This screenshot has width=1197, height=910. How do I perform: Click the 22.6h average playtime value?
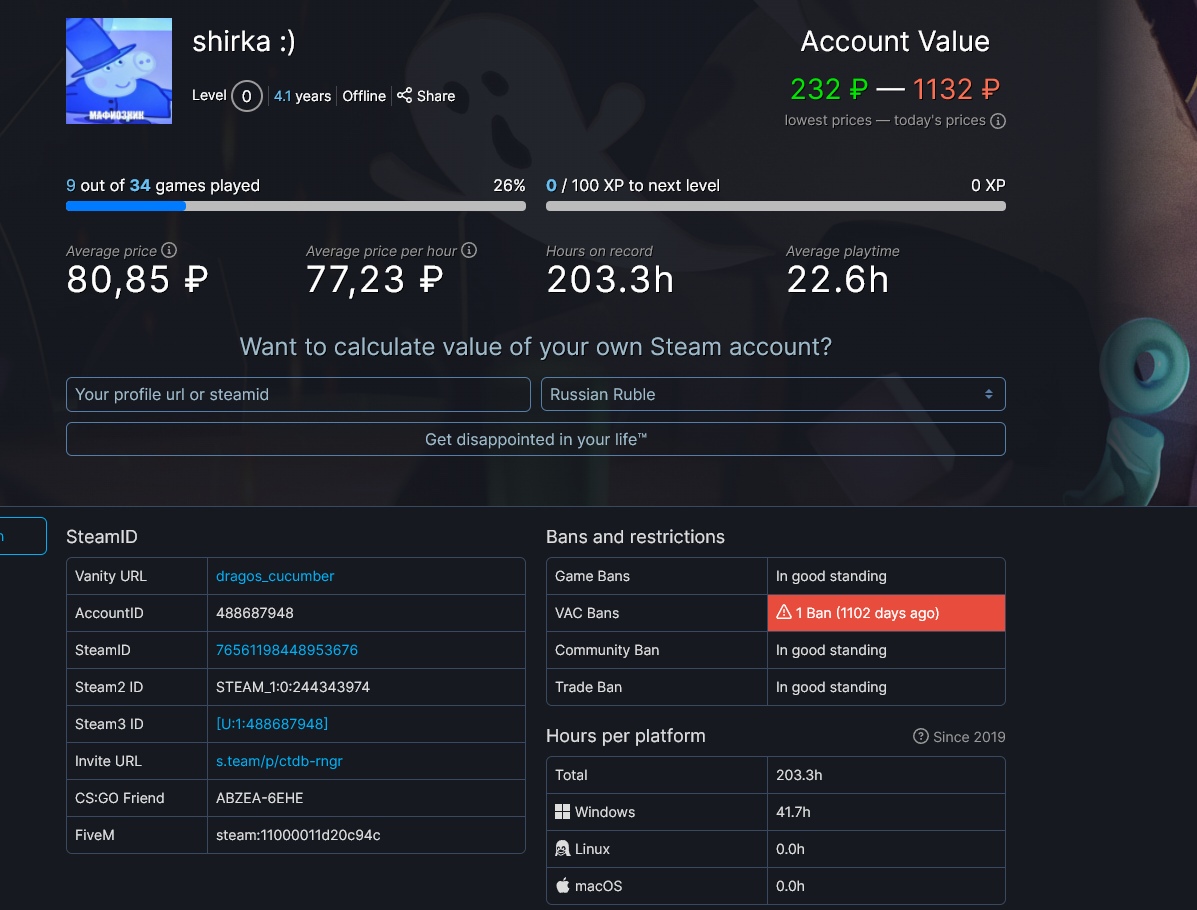[837, 279]
